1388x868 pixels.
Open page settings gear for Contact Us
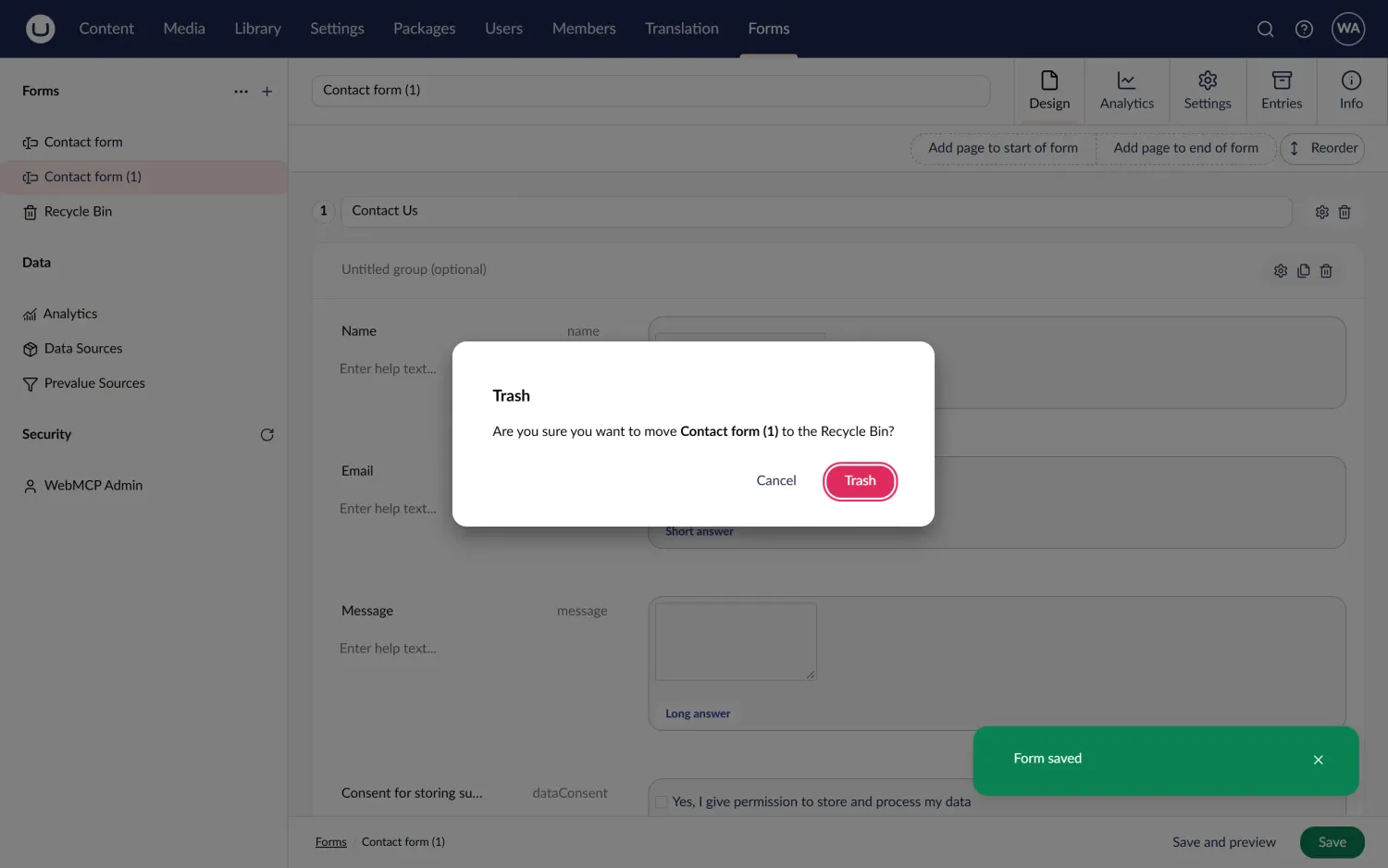coord(1321,212)
